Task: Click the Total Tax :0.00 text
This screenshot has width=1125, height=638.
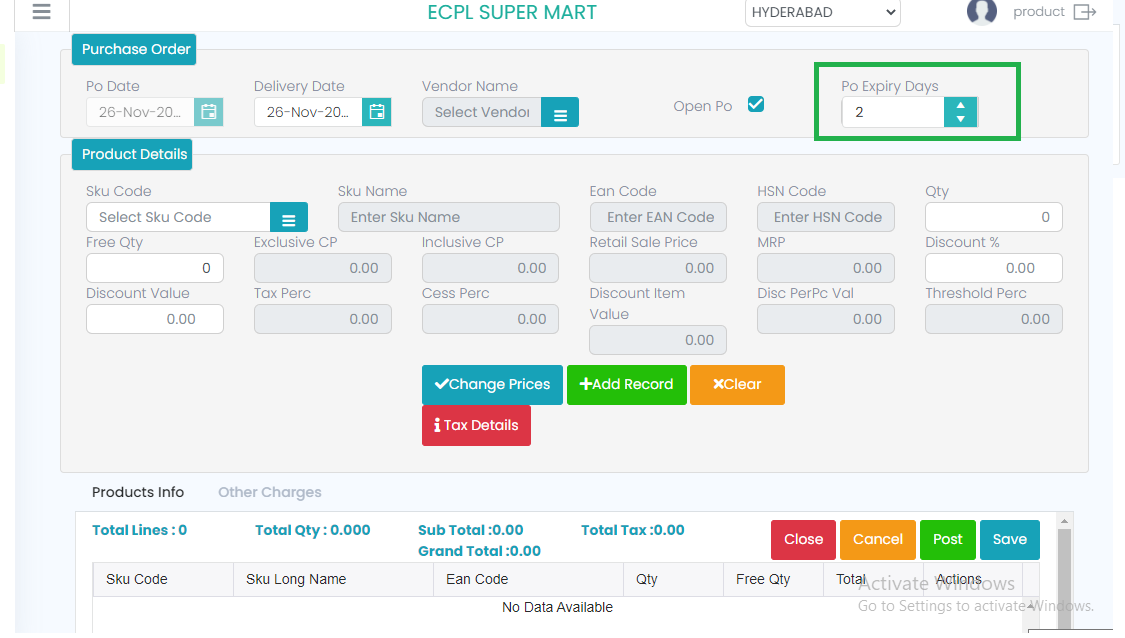Action: tap(633, 530)
